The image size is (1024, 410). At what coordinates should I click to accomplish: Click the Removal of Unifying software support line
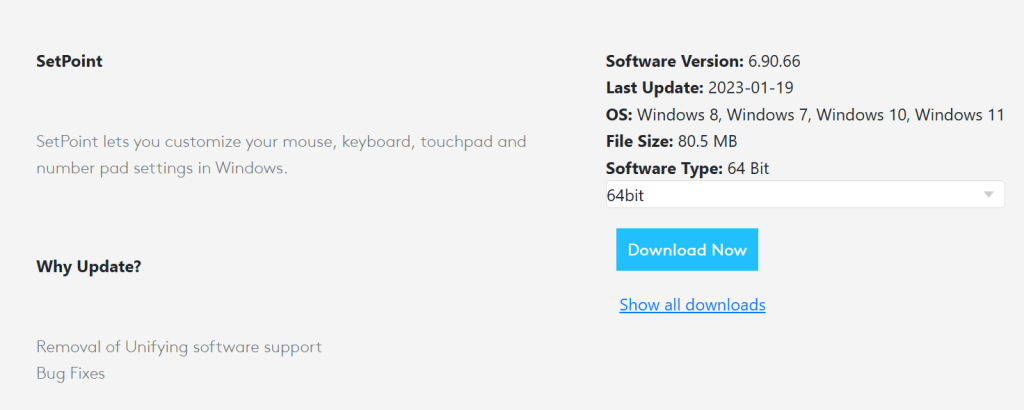click(179, 347)
